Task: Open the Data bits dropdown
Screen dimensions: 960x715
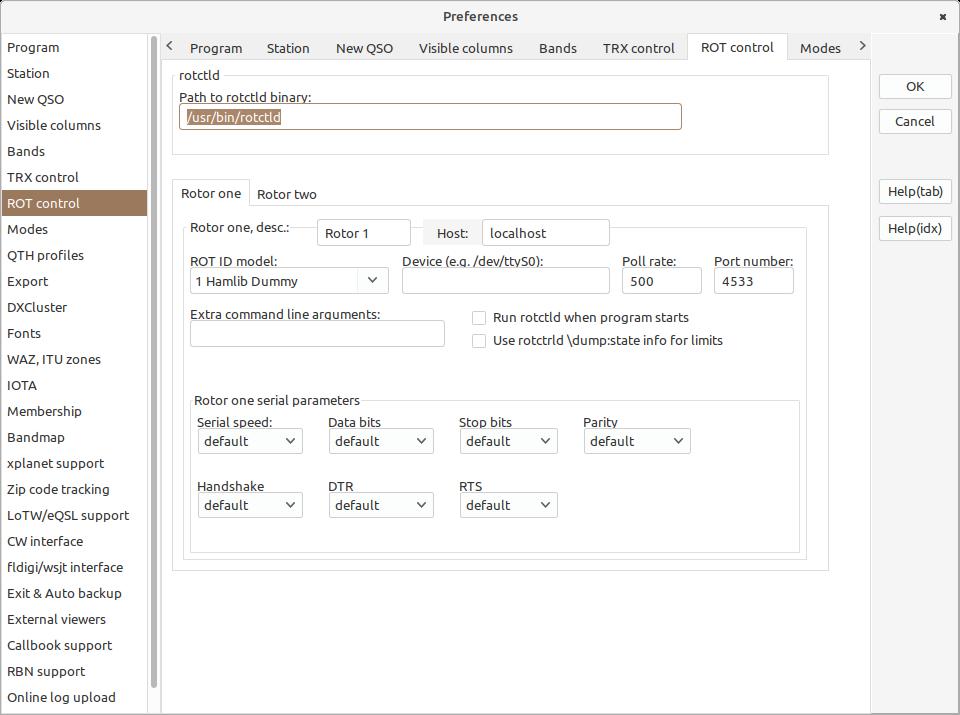Action: coord(381,441)
